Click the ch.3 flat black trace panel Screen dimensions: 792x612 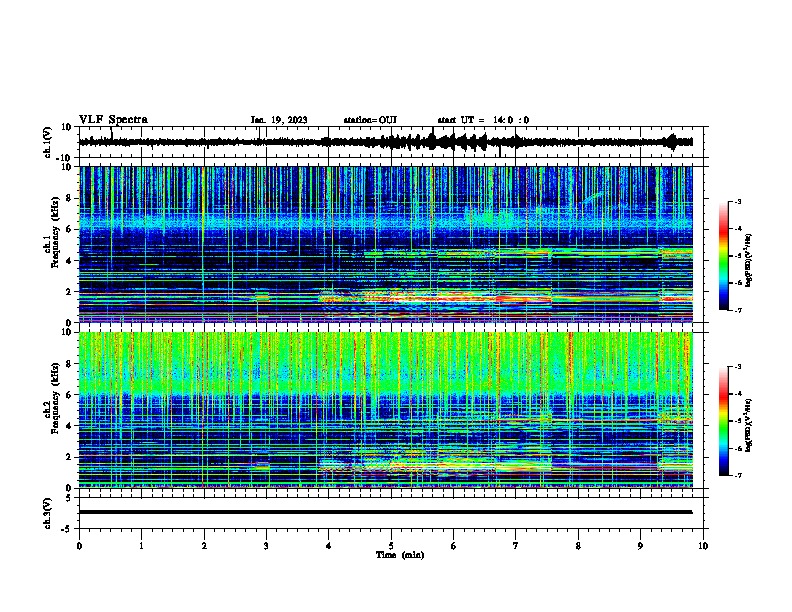(x=391, y=513)
